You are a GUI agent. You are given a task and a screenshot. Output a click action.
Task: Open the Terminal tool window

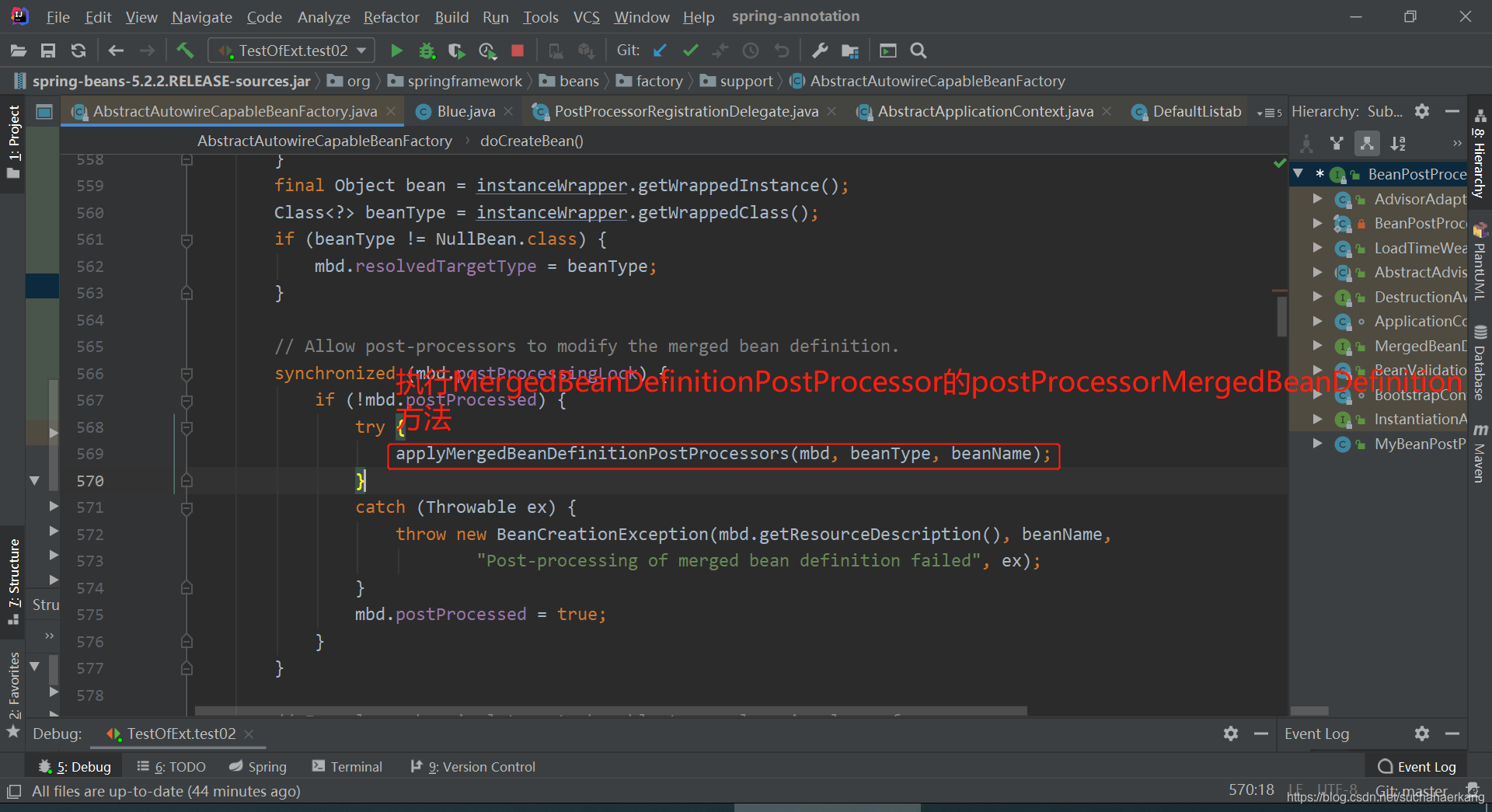tap(347, 767)
